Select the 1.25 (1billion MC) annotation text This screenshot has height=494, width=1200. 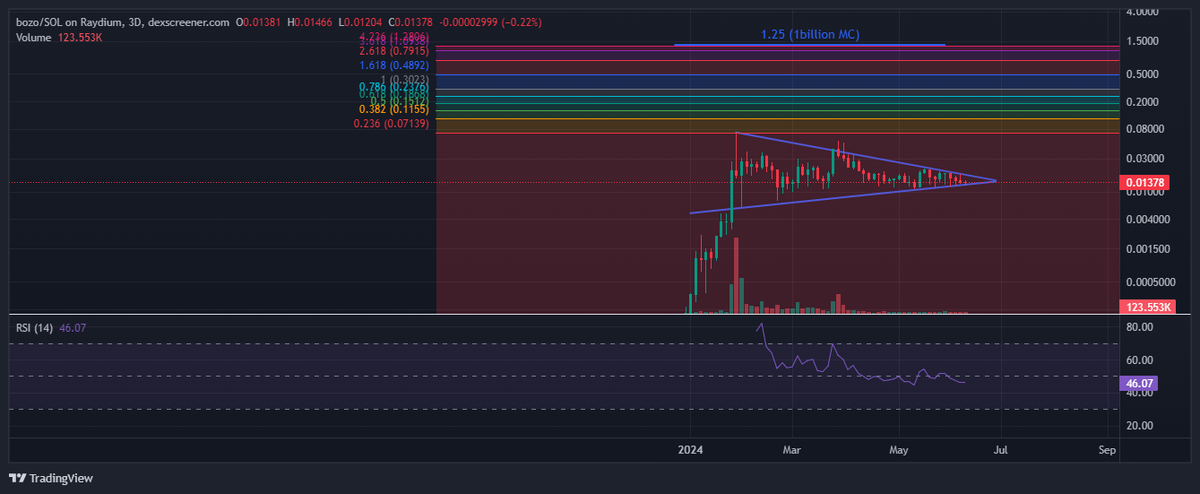pos(810,35)
